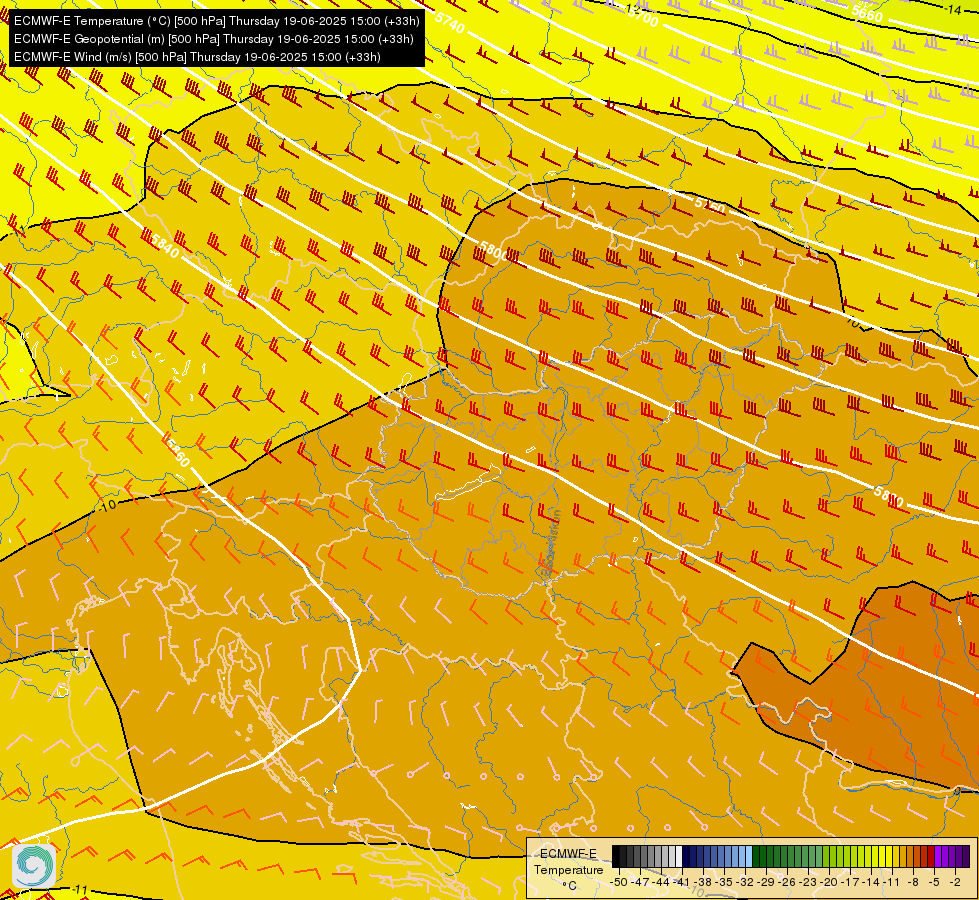This screenshot has height=900, width=979.
Task: Click the -10 isotherm label on the map
Action: pyautogui.click(x=108, y=505)
